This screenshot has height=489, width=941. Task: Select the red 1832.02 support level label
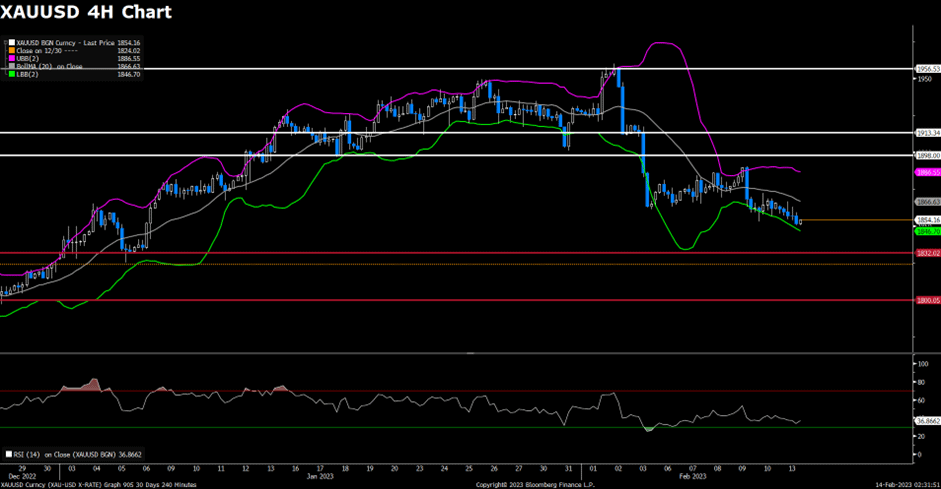(x=927, y=253)
